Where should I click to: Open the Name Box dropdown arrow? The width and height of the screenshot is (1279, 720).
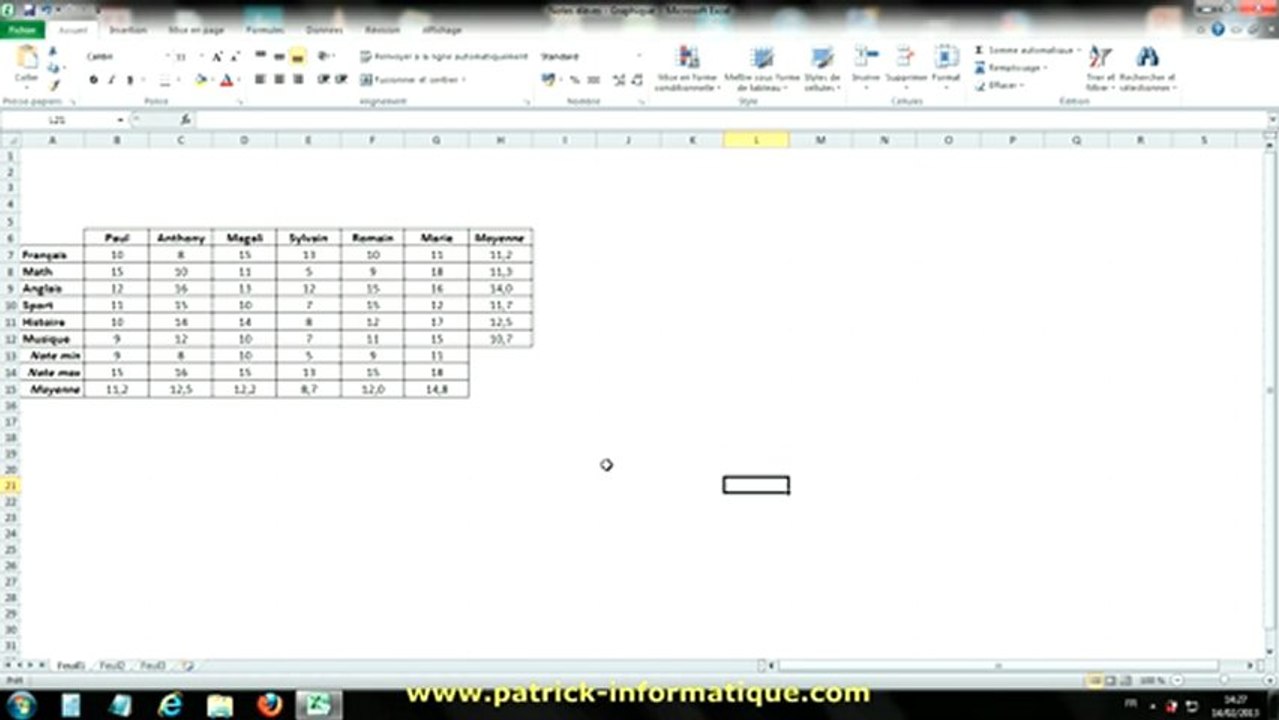click(x=121, y=120)
